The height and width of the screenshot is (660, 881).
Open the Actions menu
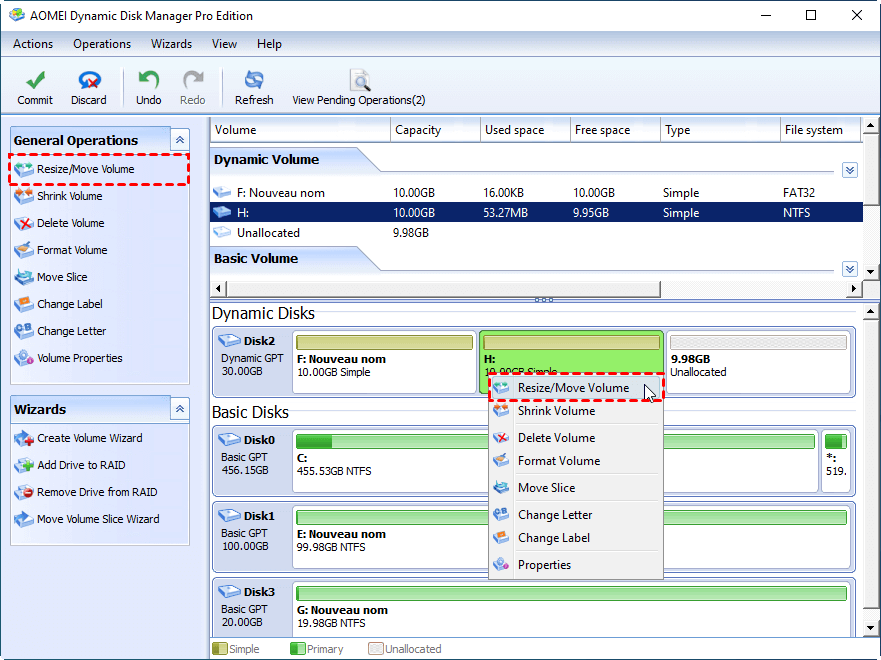tap(33, 44)
